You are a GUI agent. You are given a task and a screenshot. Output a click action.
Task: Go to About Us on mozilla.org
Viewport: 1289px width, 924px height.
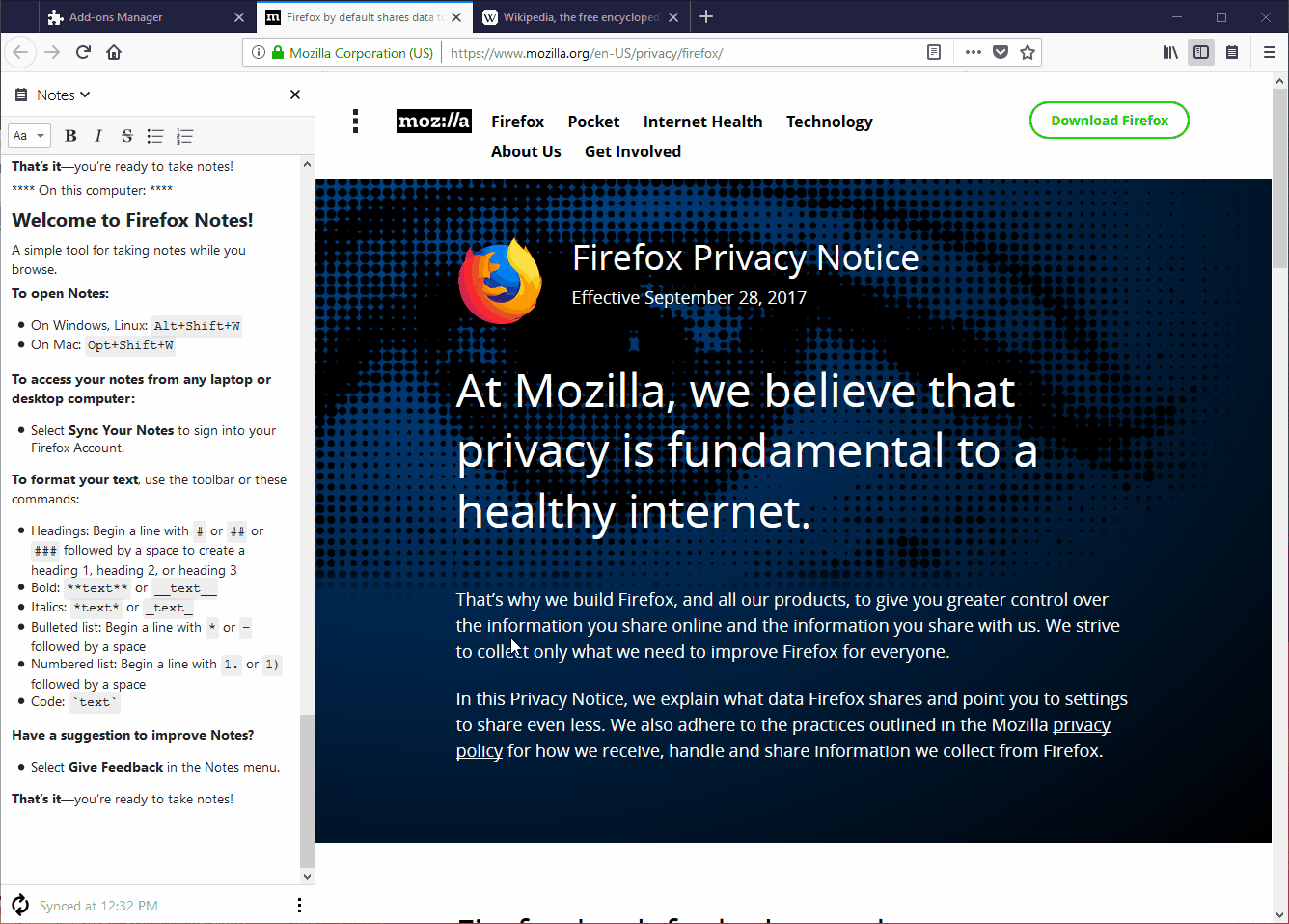tap(526, 151)
